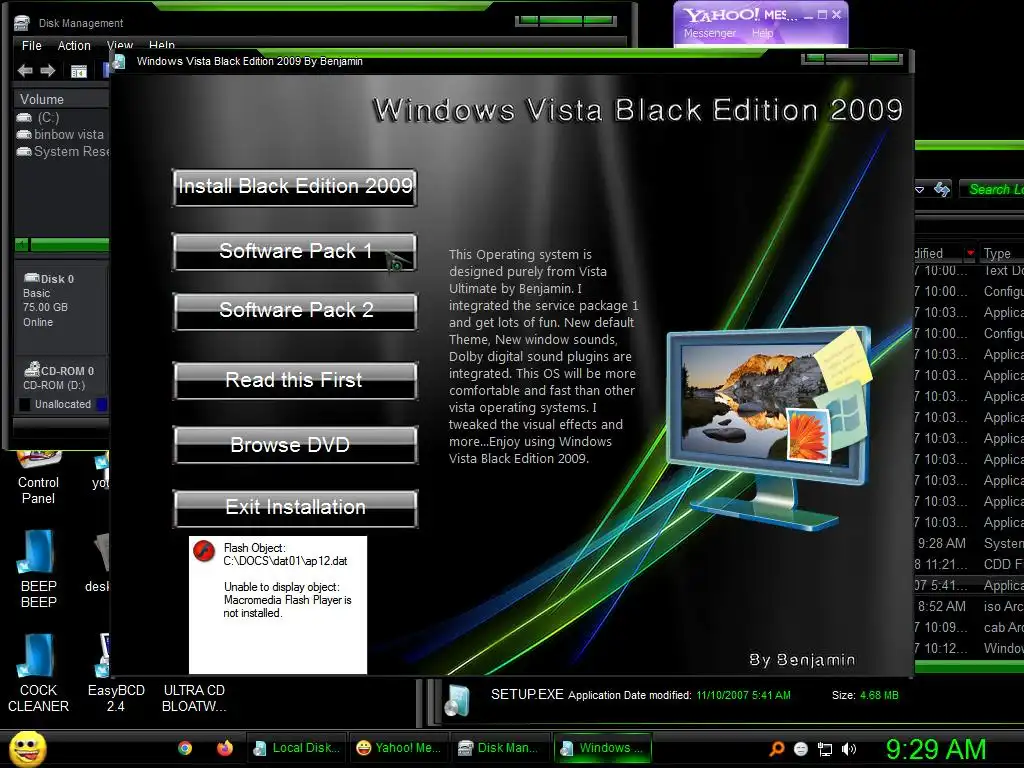Switch to Disk Management taskbar button
Viewport: 1024px width, 768px height.
click(500, 748)
